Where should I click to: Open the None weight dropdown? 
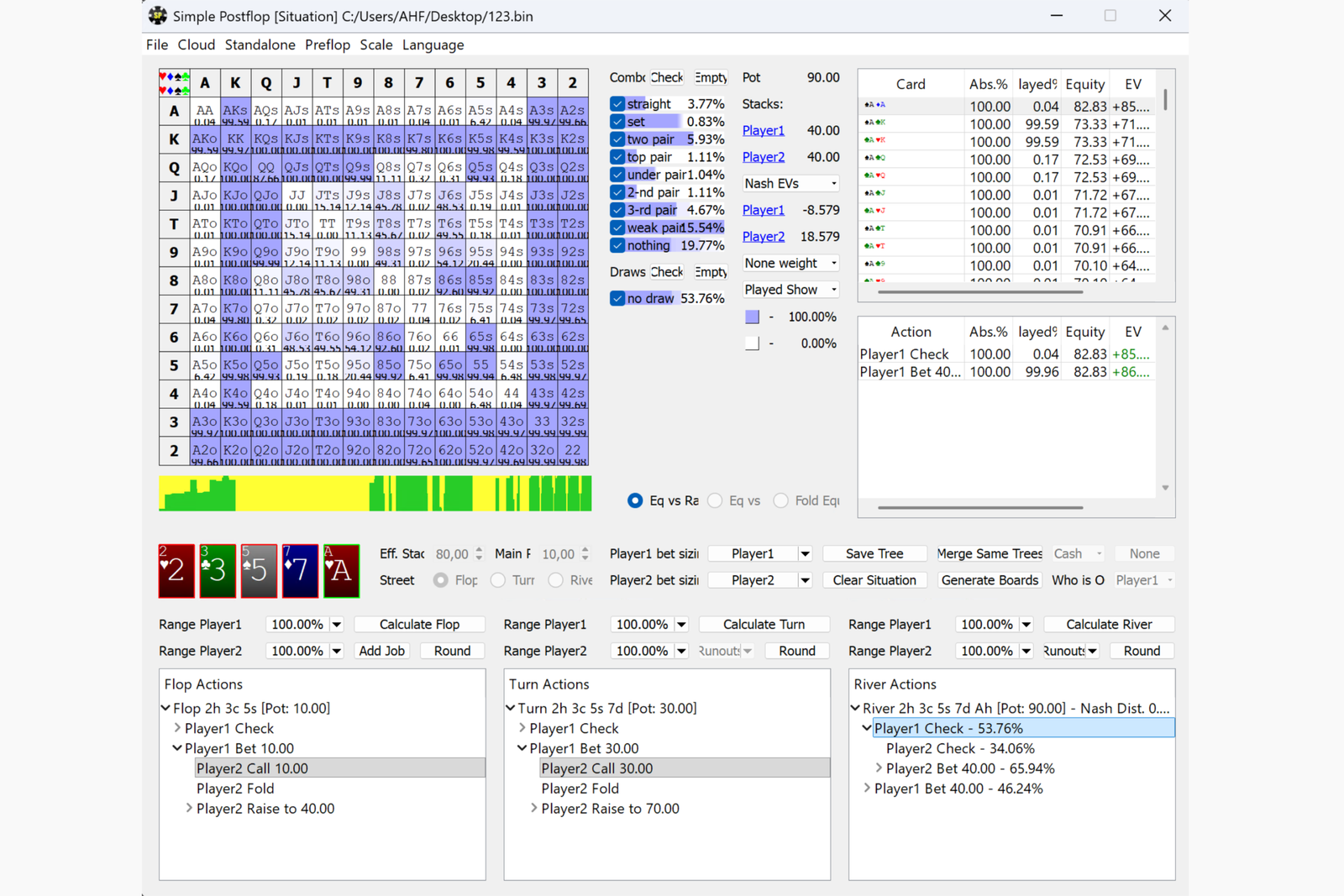(x=790, y=264)
